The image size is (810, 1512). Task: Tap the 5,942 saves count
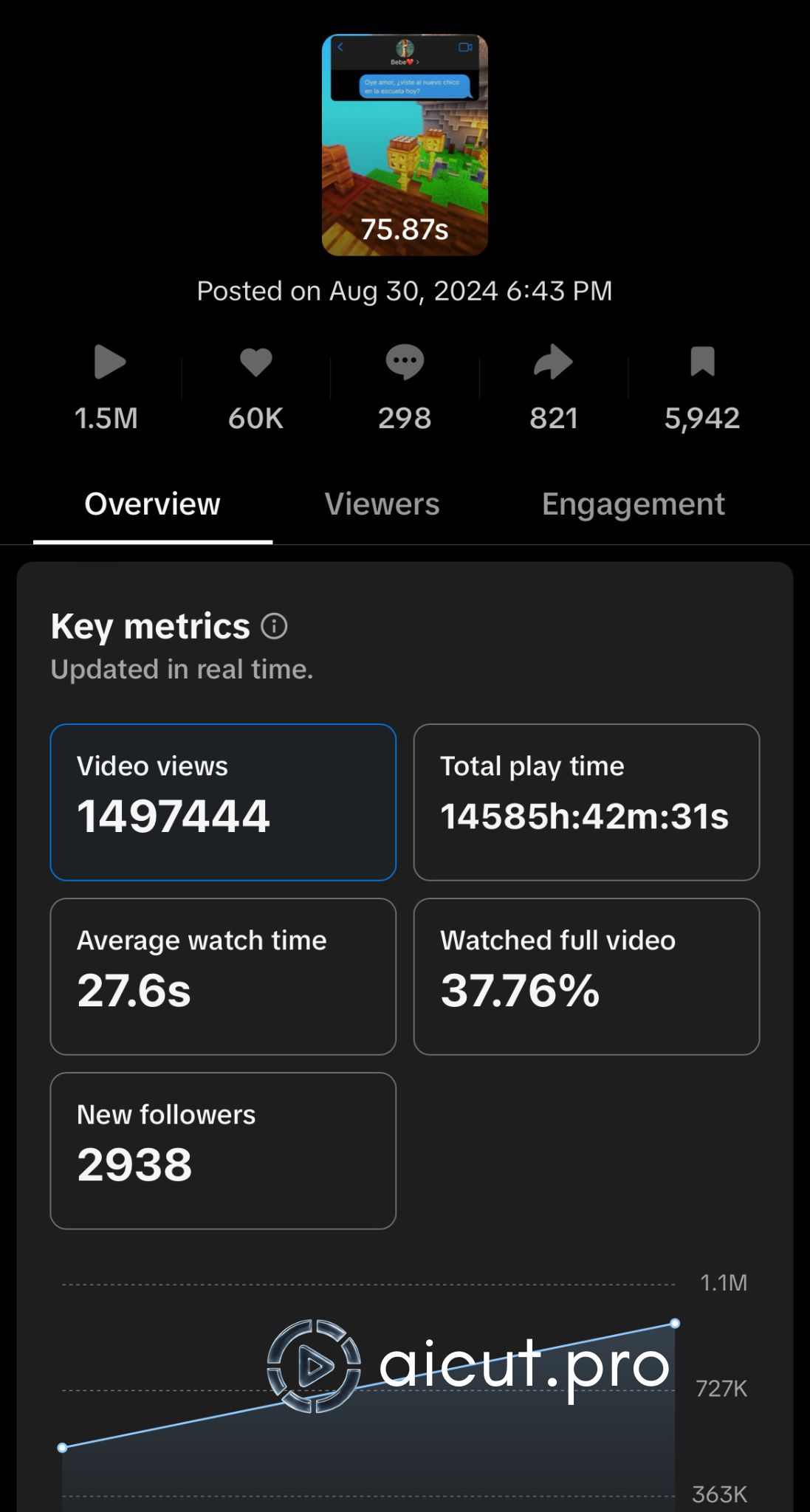point(701,419)
